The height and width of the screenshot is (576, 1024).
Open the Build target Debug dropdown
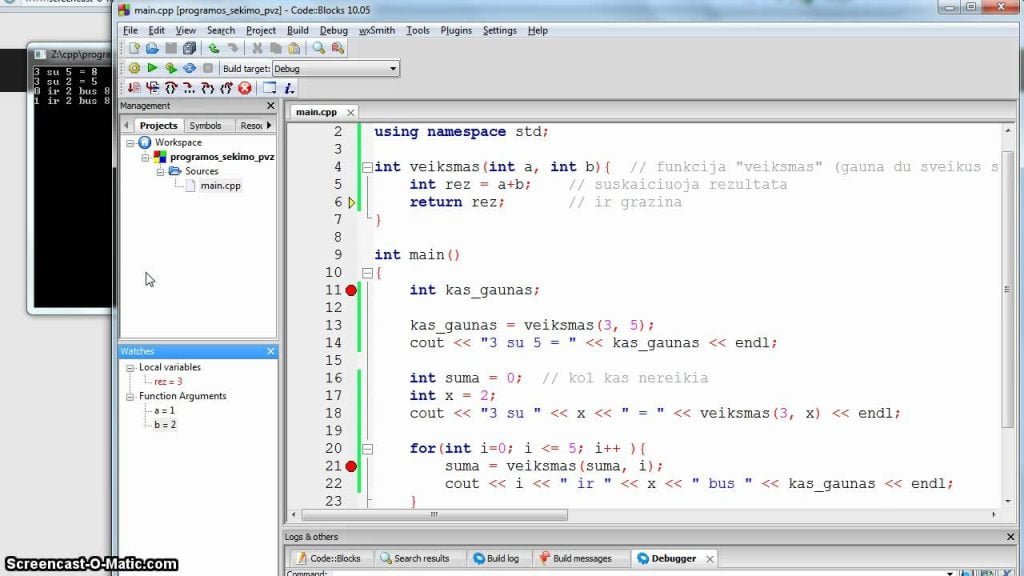point(336,69)
